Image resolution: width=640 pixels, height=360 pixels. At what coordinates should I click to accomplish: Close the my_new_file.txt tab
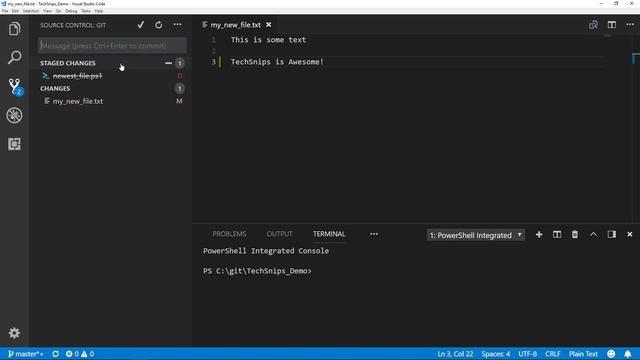269,25
